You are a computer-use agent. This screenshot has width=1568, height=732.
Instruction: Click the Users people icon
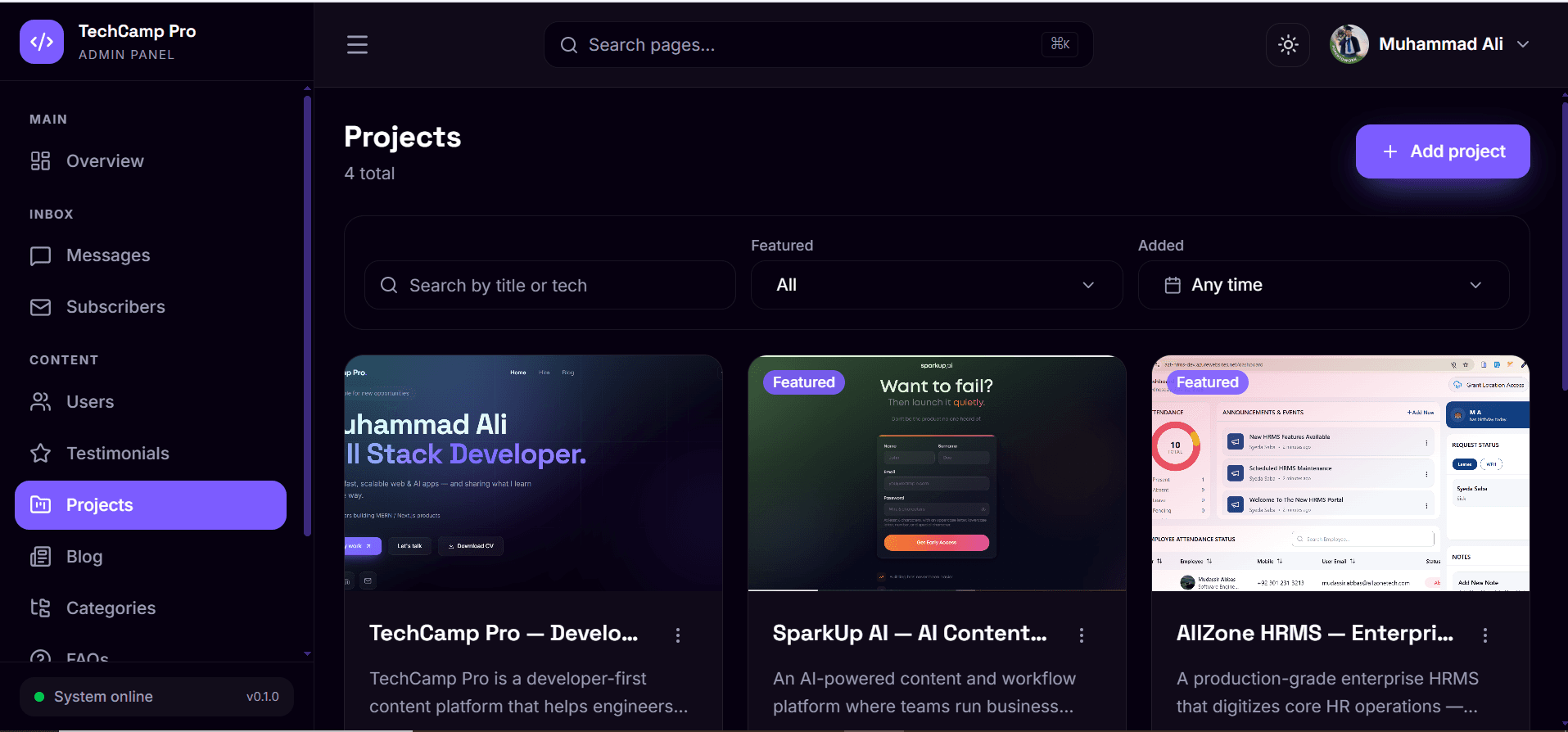[40, 402]
